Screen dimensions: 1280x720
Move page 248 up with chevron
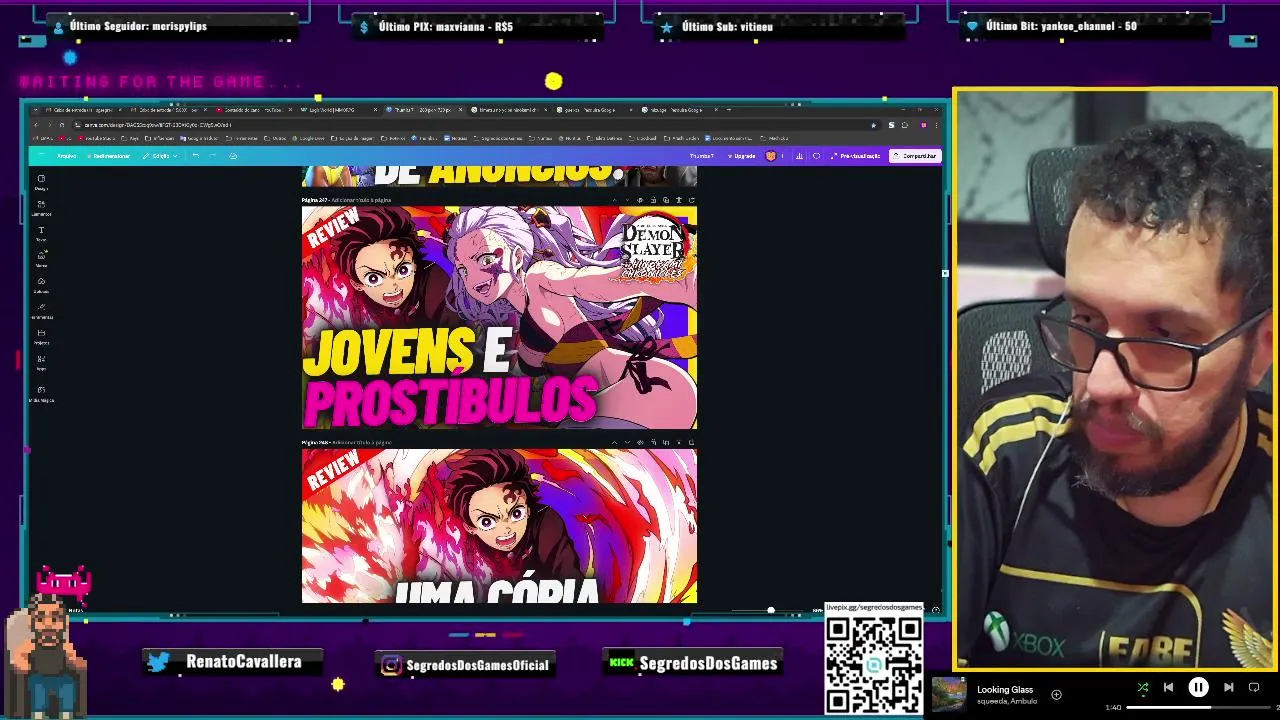click(x=614, y=442)
